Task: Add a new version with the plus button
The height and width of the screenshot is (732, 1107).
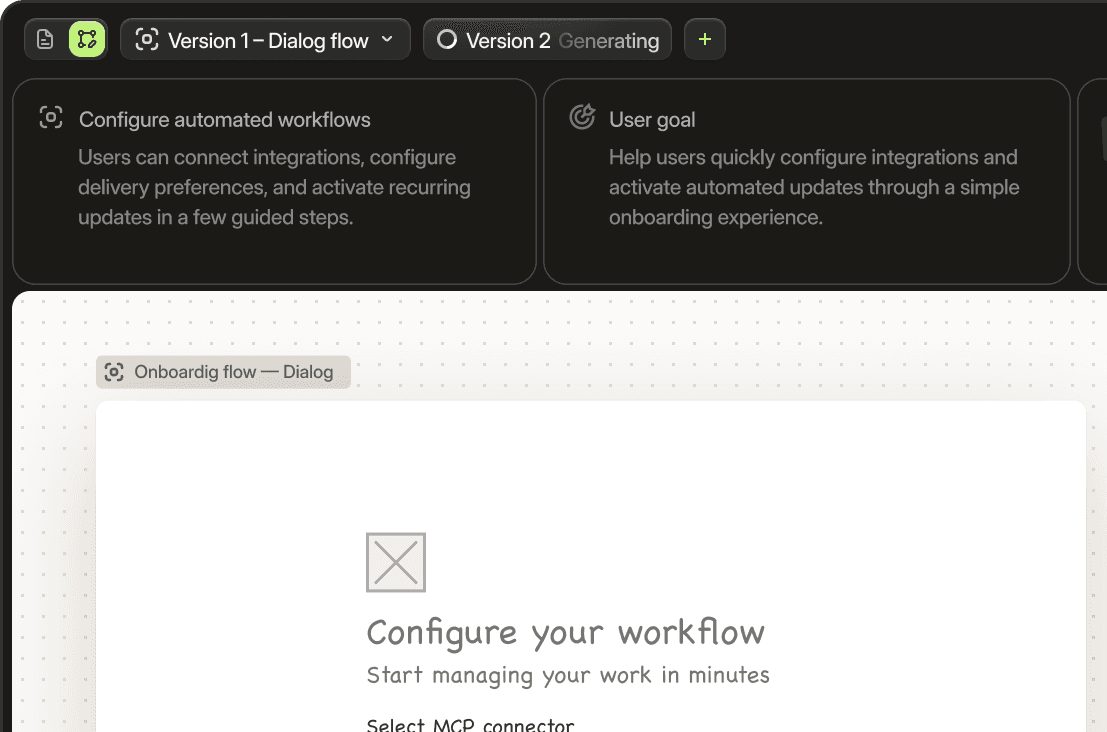Action: point(705,40)
